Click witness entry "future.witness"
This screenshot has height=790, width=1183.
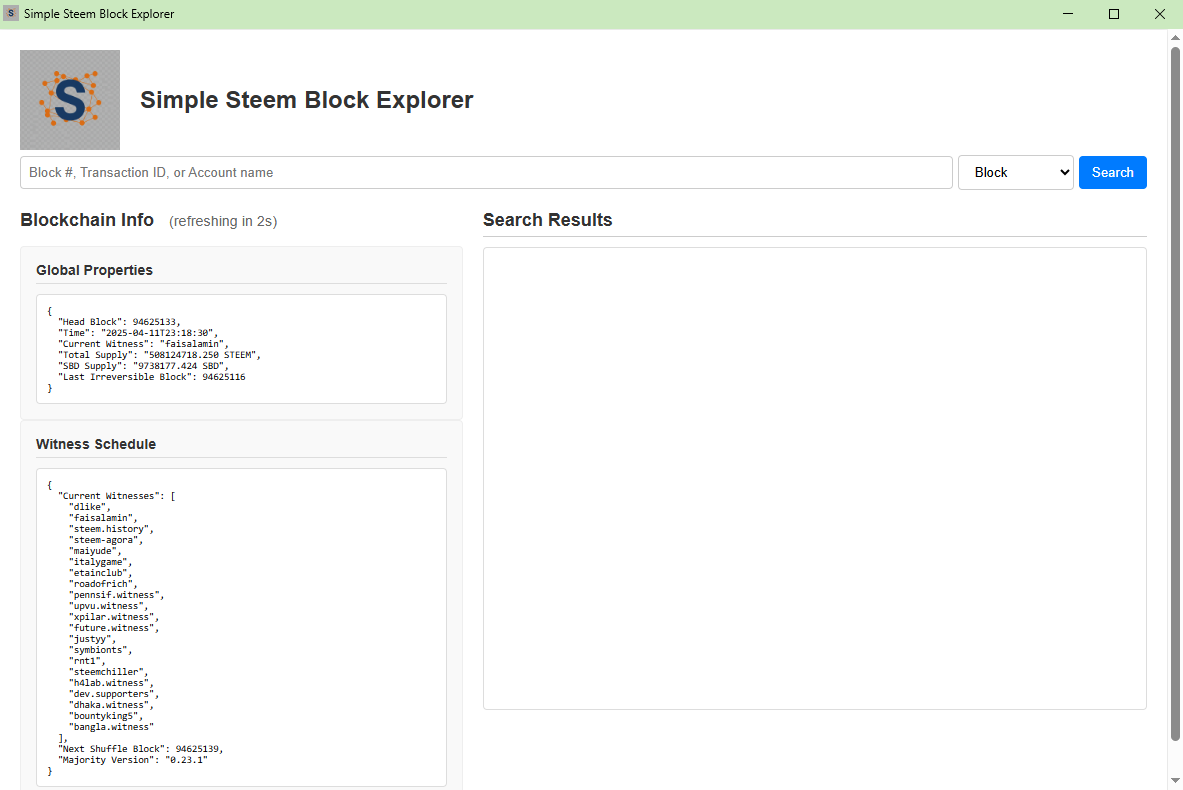coord(114,628)
